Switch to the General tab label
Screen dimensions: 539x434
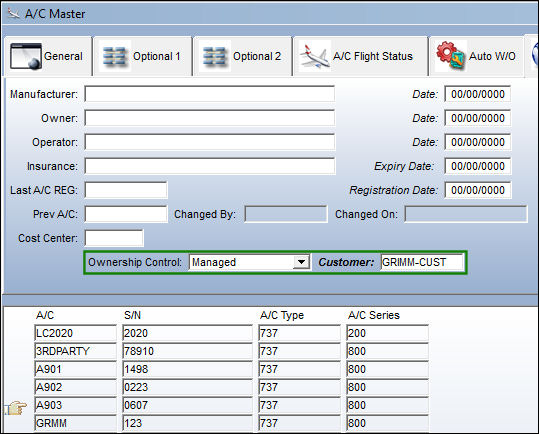pyautogui.click(x=63, y=56)
